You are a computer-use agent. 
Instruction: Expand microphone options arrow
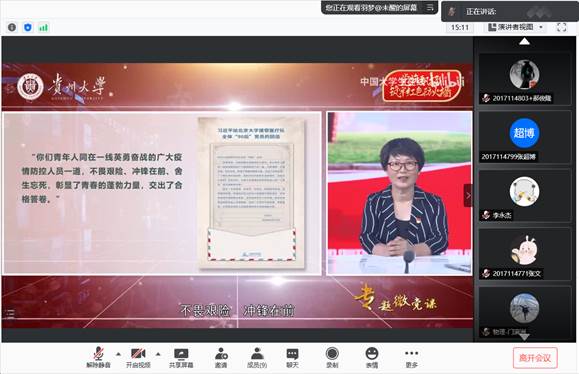click(119, 354)
